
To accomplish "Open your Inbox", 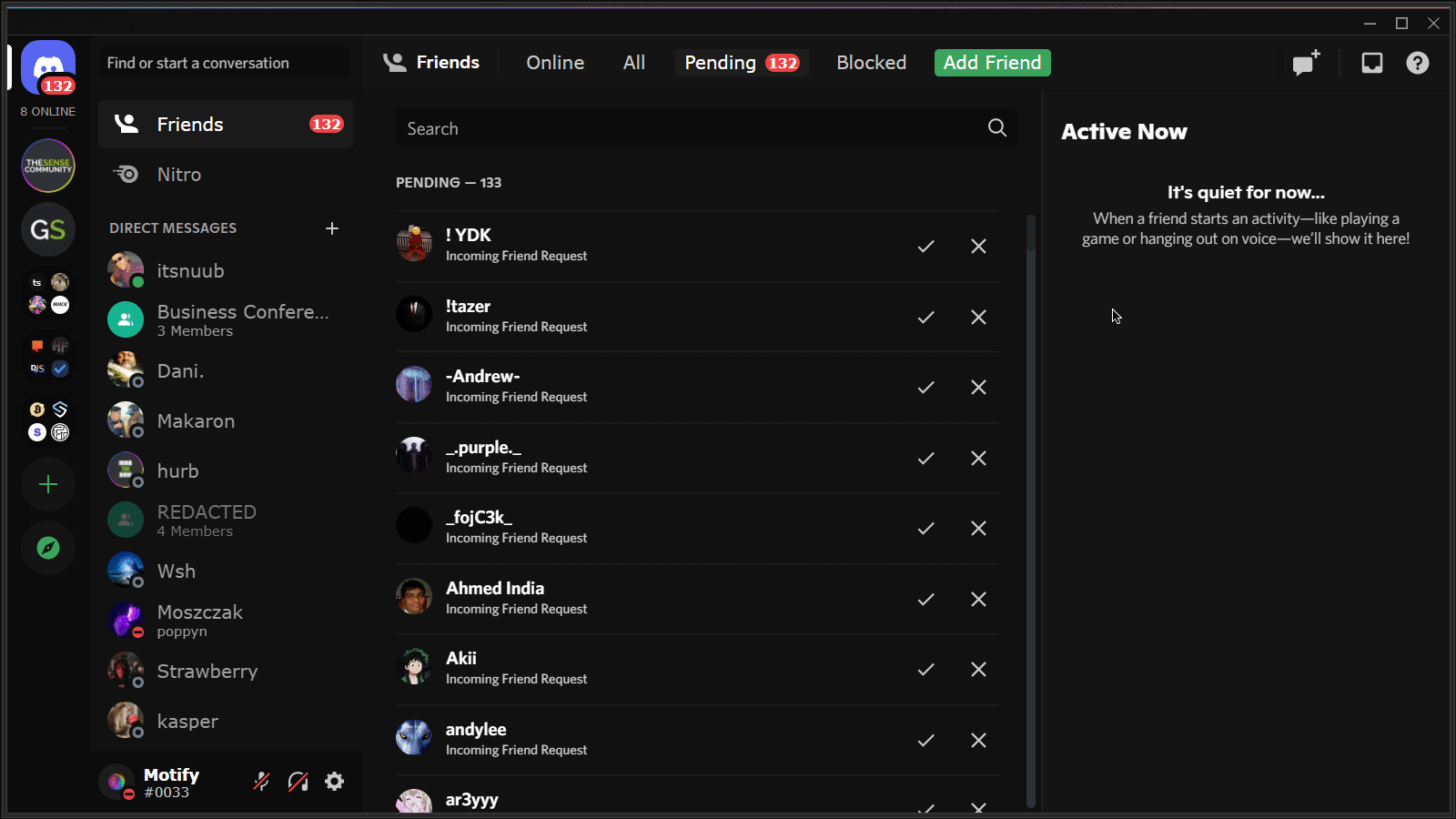I will tap(1371, 63).
